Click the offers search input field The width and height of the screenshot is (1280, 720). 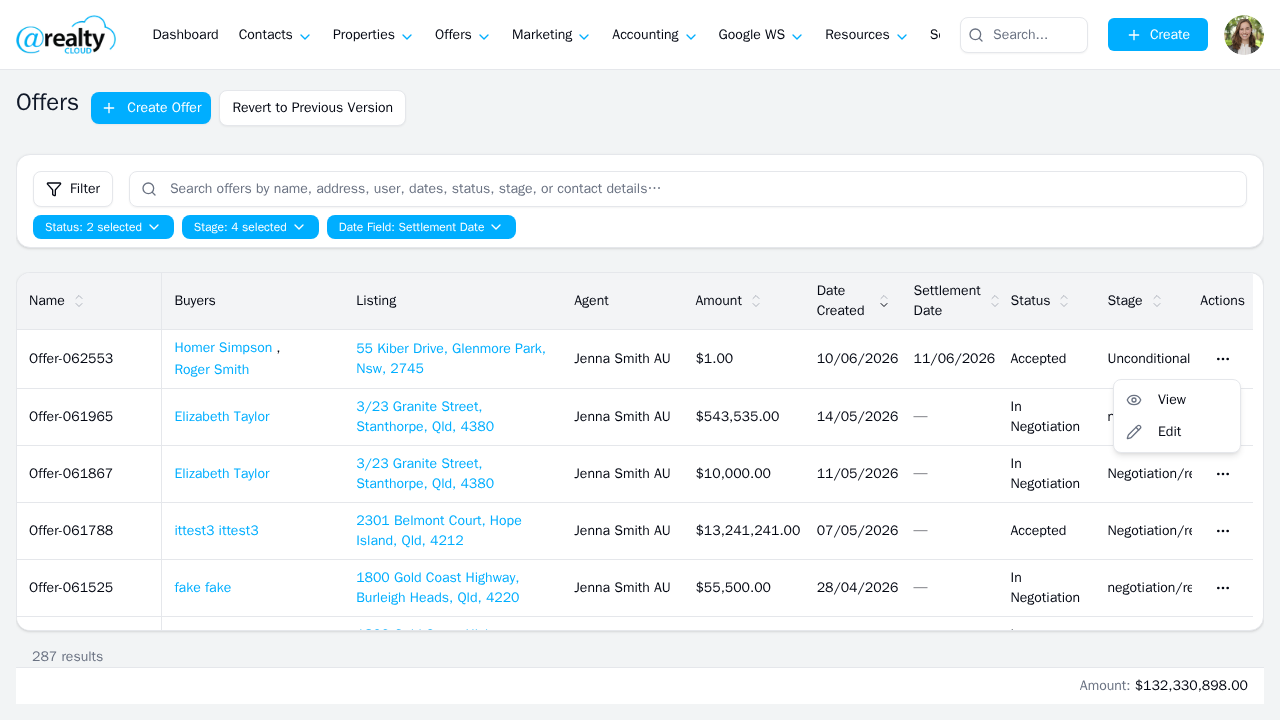[x=688, y=189]
